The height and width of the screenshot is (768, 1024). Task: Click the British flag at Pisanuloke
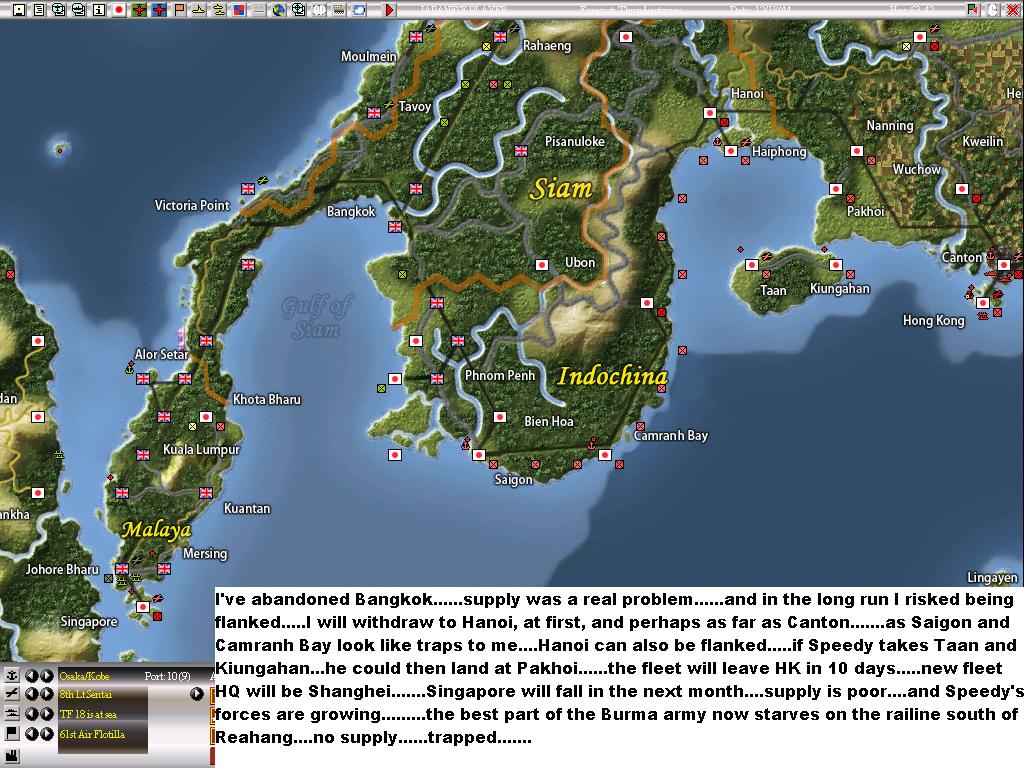click(x=520, y=151)
